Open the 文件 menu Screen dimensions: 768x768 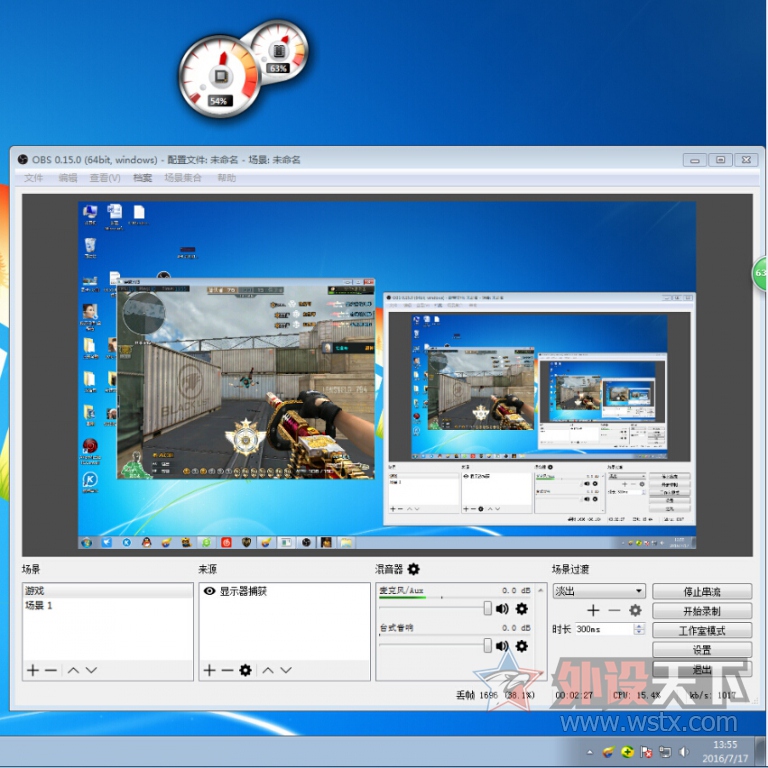(x=33, y=178)
